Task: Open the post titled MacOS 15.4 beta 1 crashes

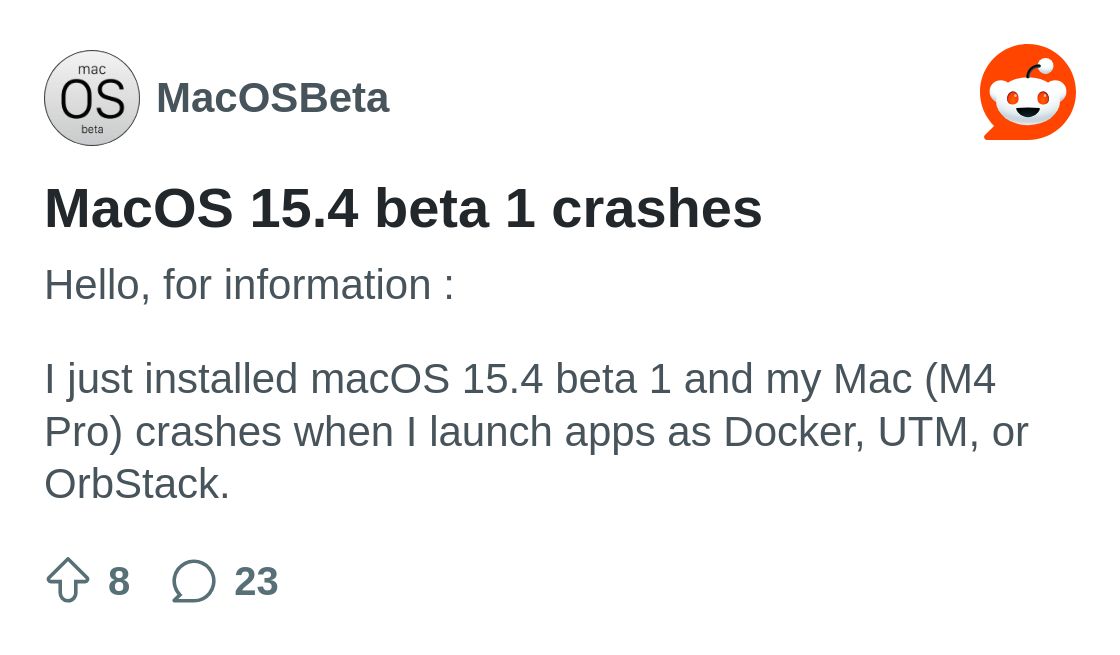Action: click(x=403, y=209)
